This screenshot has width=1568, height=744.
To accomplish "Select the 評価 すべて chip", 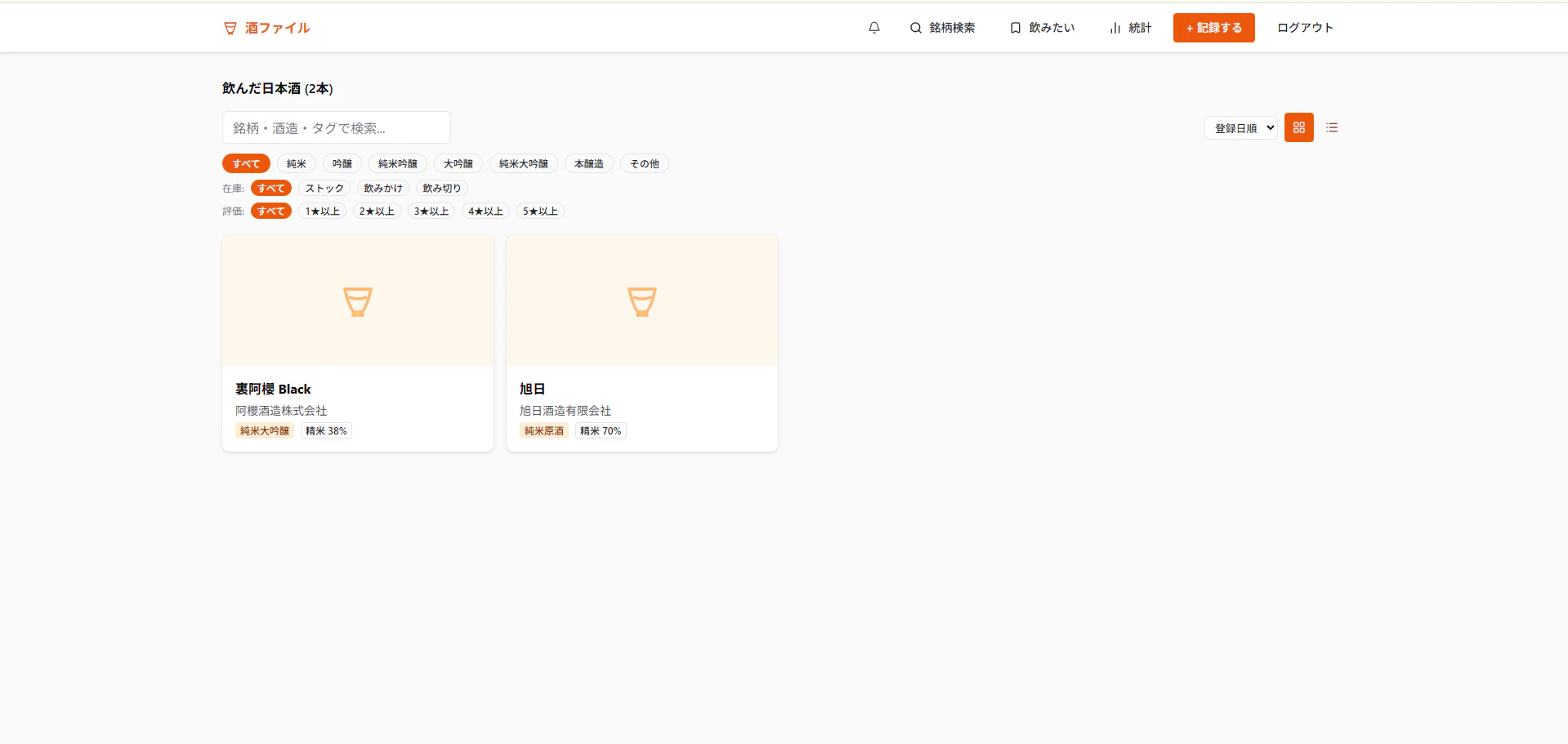I will [x=271, y=211].
